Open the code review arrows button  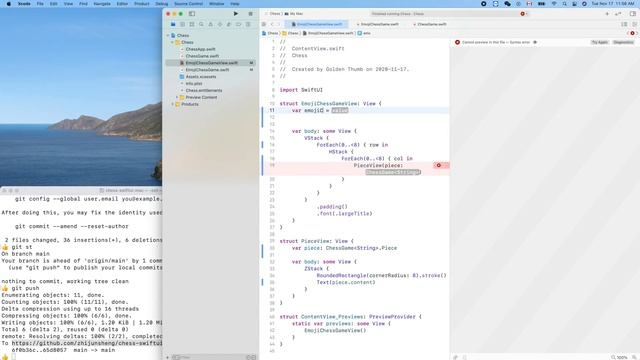point(618,14)
